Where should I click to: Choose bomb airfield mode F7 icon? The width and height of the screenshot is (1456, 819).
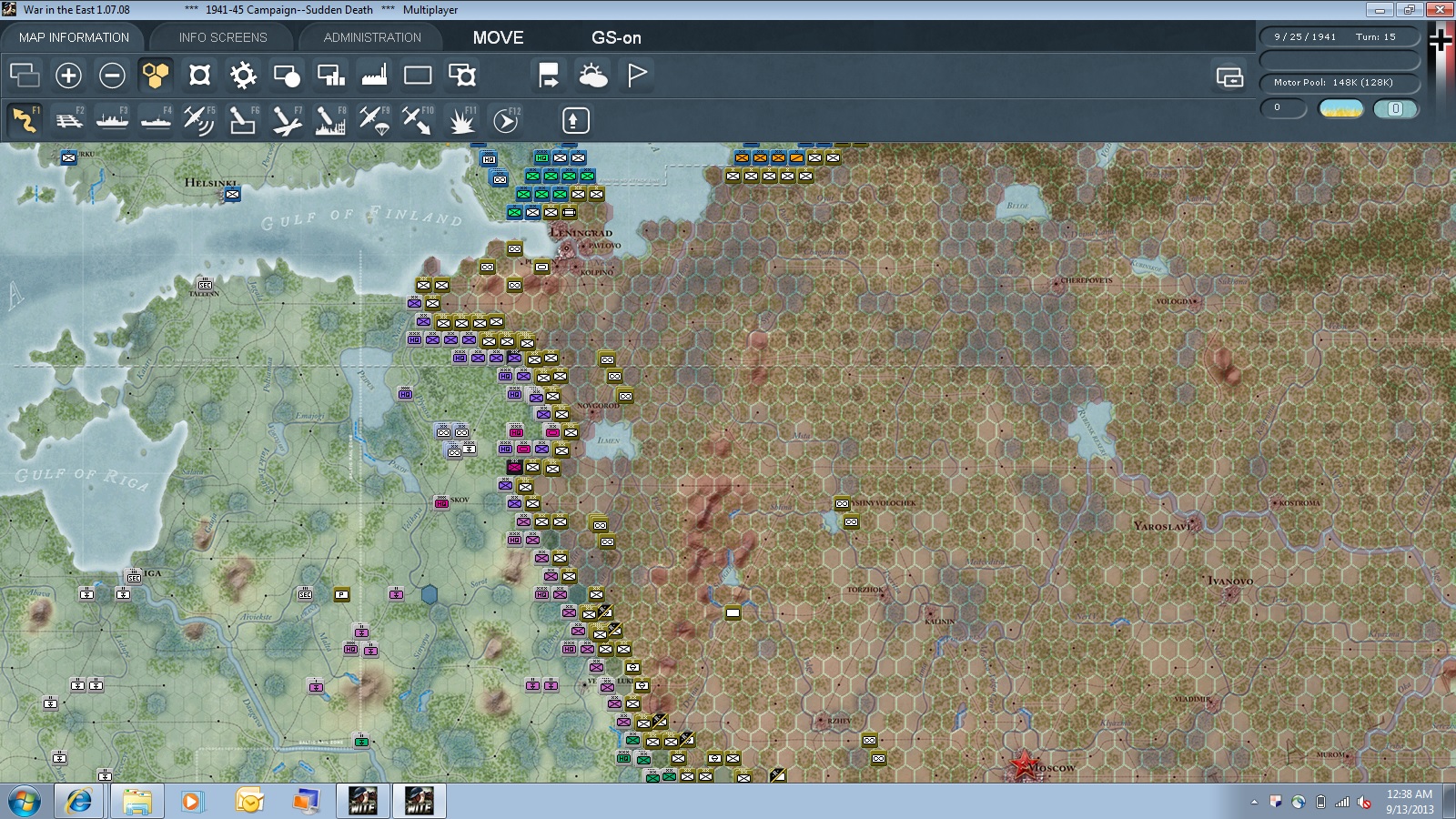point(287,120)
